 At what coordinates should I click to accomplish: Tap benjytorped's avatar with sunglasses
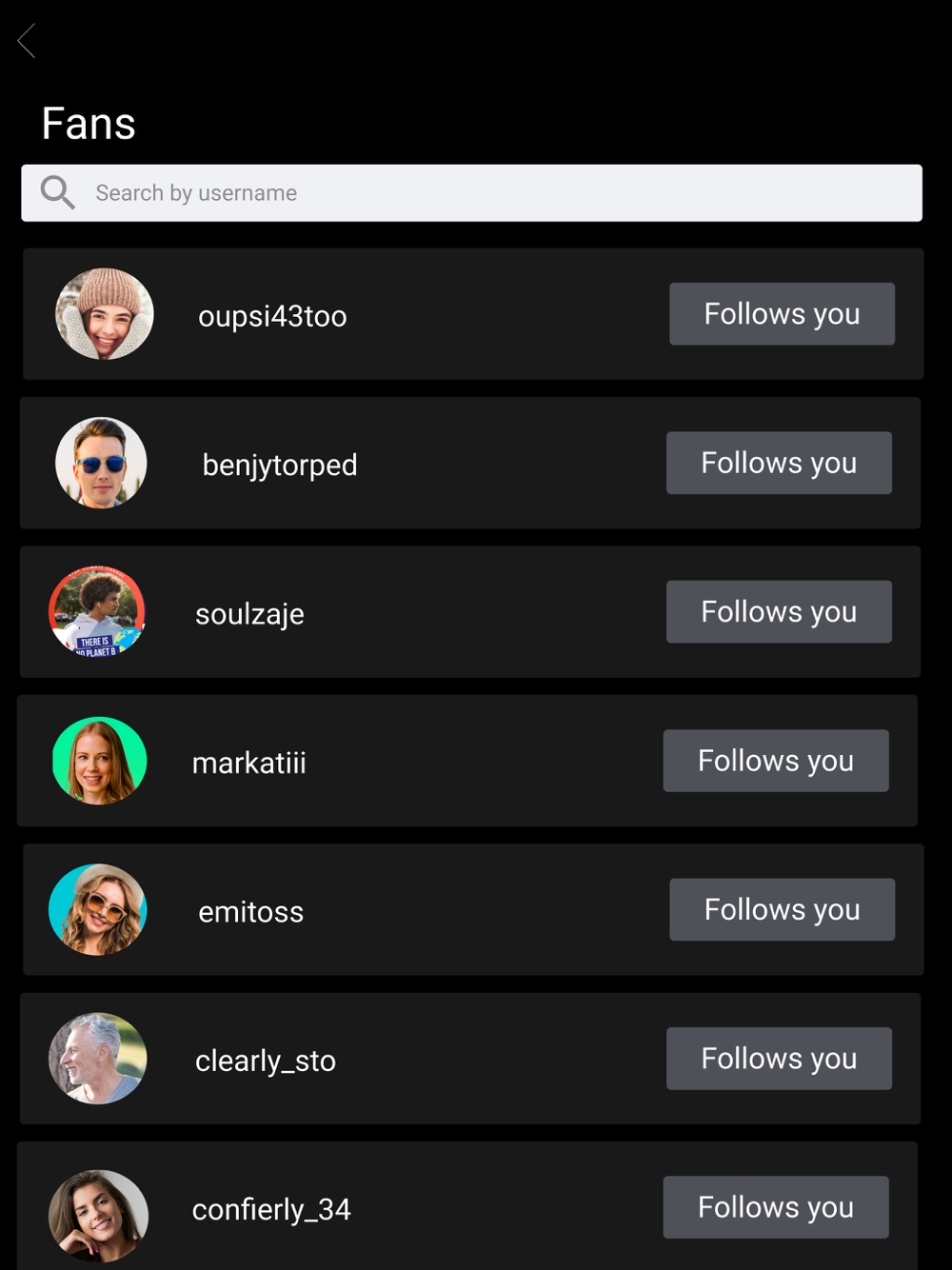tap(101, 463)
